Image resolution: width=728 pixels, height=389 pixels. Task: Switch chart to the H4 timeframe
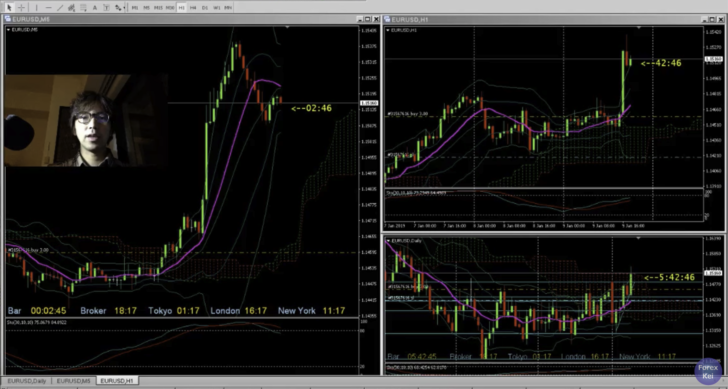[193, 7]
